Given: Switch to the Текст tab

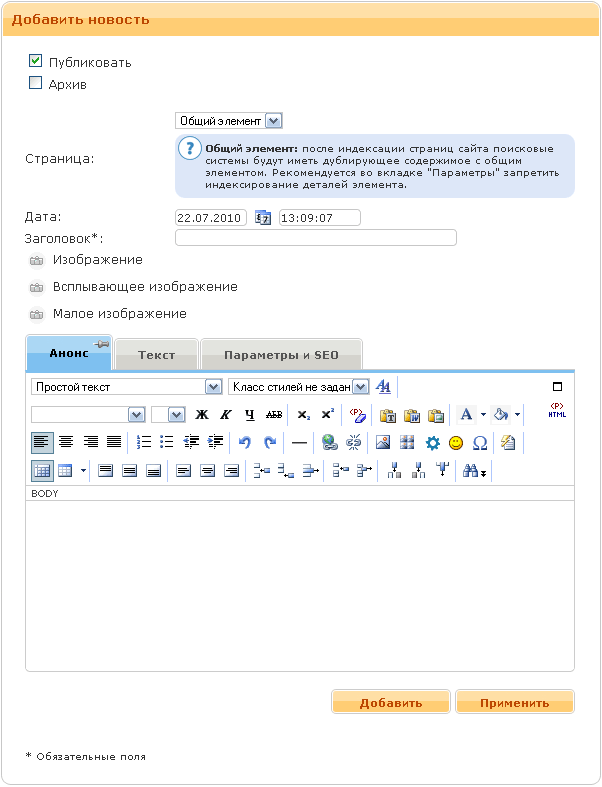Looking at the screenshot, I should pyautogui.click(x=156, y=355).
